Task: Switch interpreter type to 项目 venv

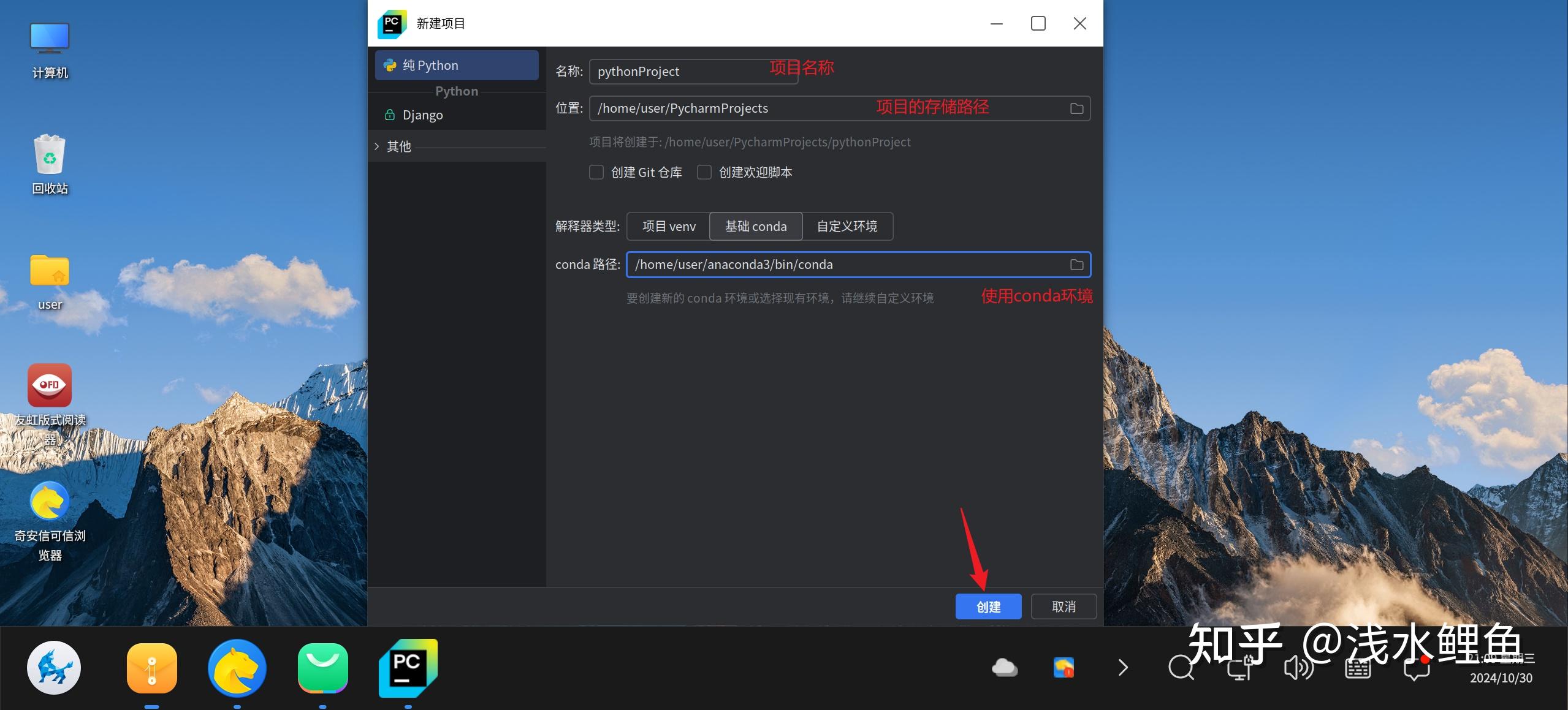Action: [x=668, y=226]
